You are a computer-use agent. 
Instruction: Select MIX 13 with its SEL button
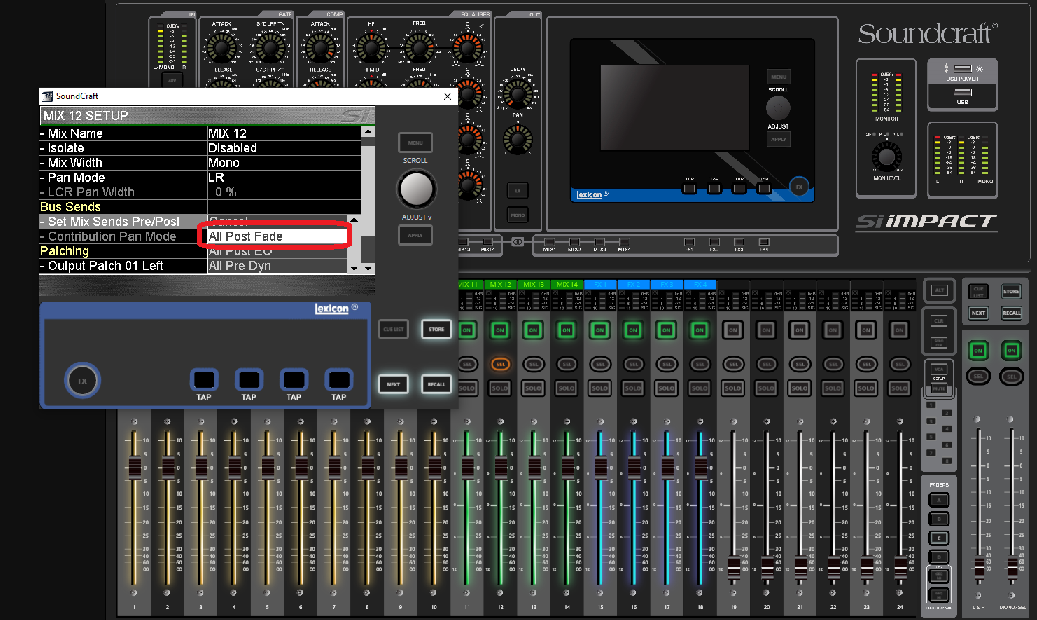533,364
